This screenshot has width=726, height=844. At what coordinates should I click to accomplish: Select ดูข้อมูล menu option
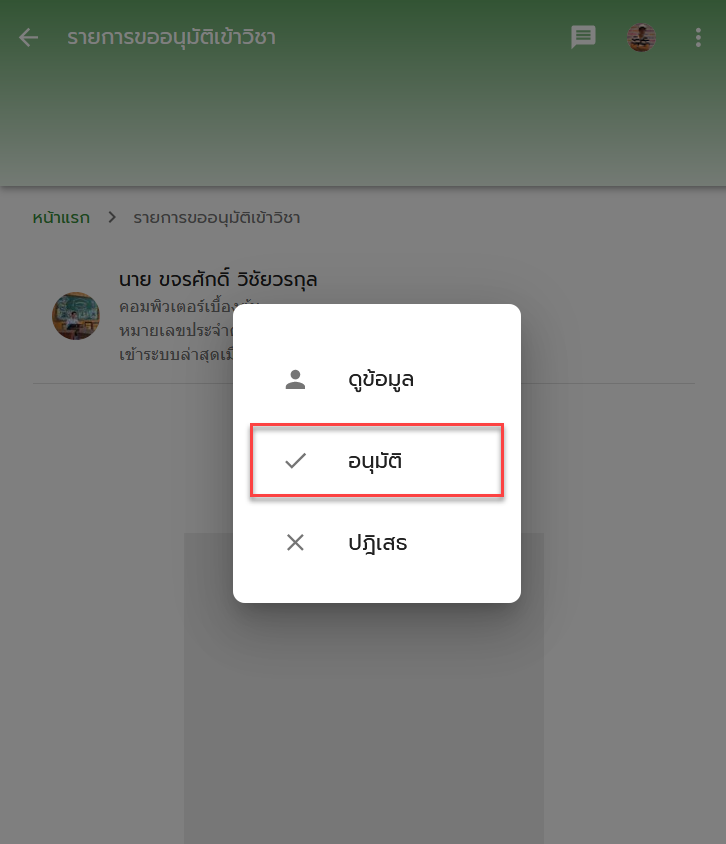click(x=377, y=379)
